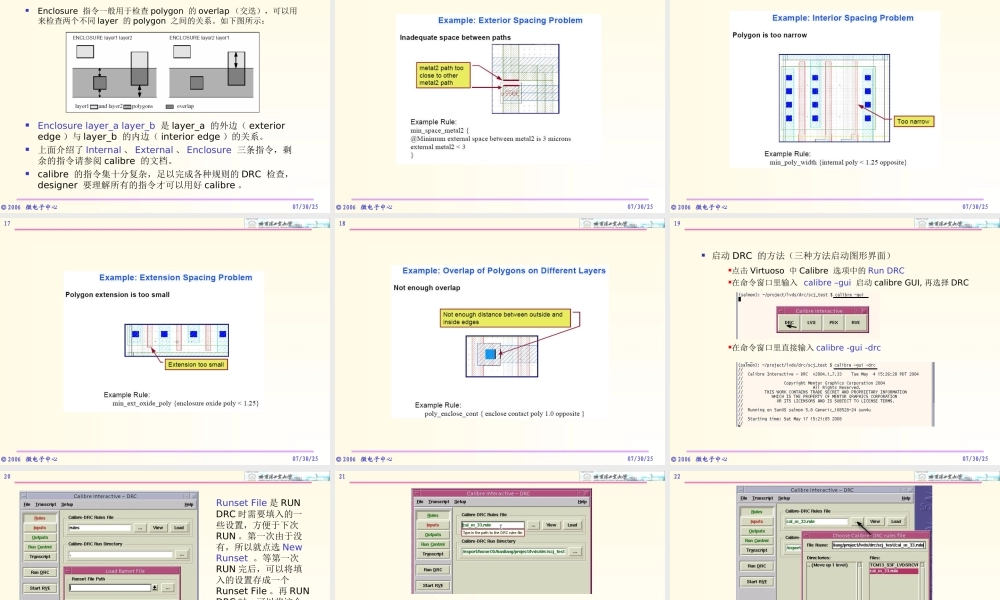
Task: Click 'Polygon extension is too small' heading
Action: [x=117, y=295]
